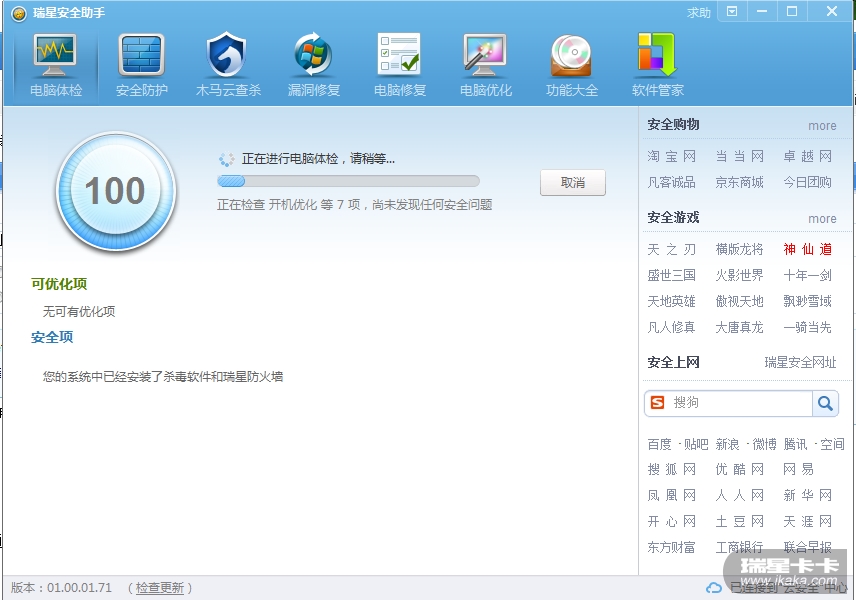856x600 pixels.
Task: Click the cloud security center icon
Action: (x=714, y=588)
